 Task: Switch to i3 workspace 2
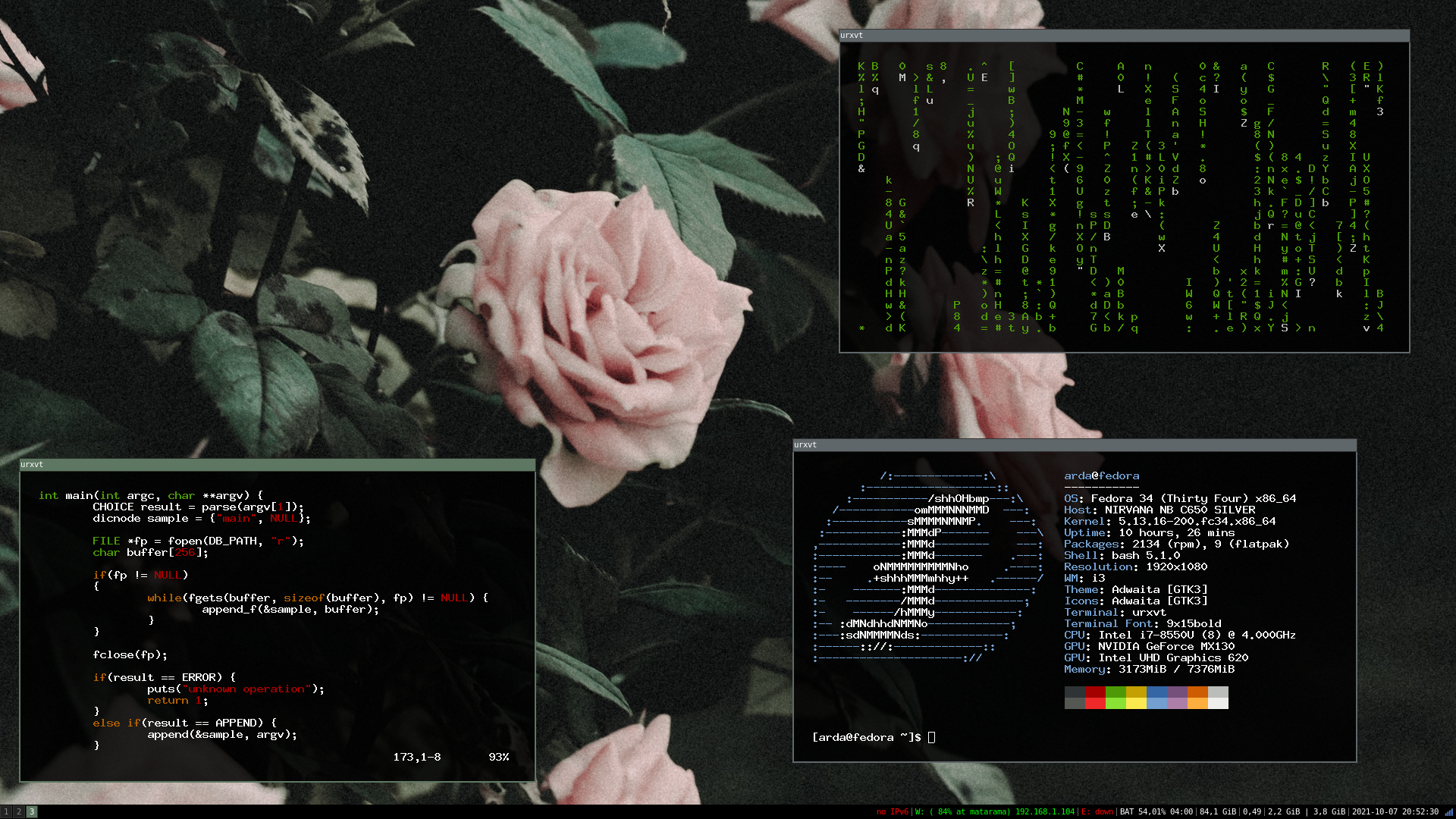tap(19, 811)
